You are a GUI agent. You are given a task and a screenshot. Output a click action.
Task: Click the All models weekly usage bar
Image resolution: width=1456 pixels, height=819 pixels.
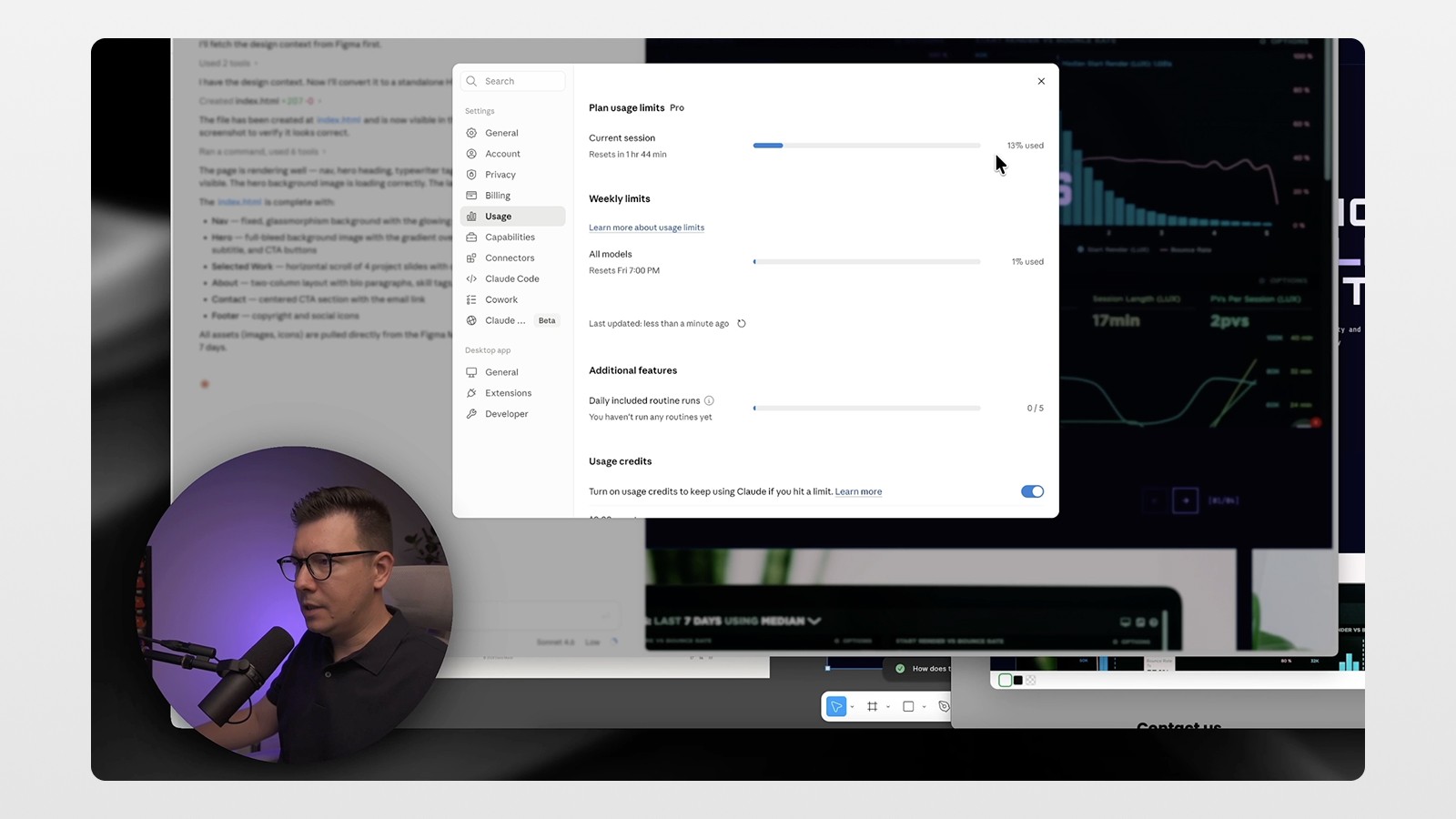[x=866, y=262]
